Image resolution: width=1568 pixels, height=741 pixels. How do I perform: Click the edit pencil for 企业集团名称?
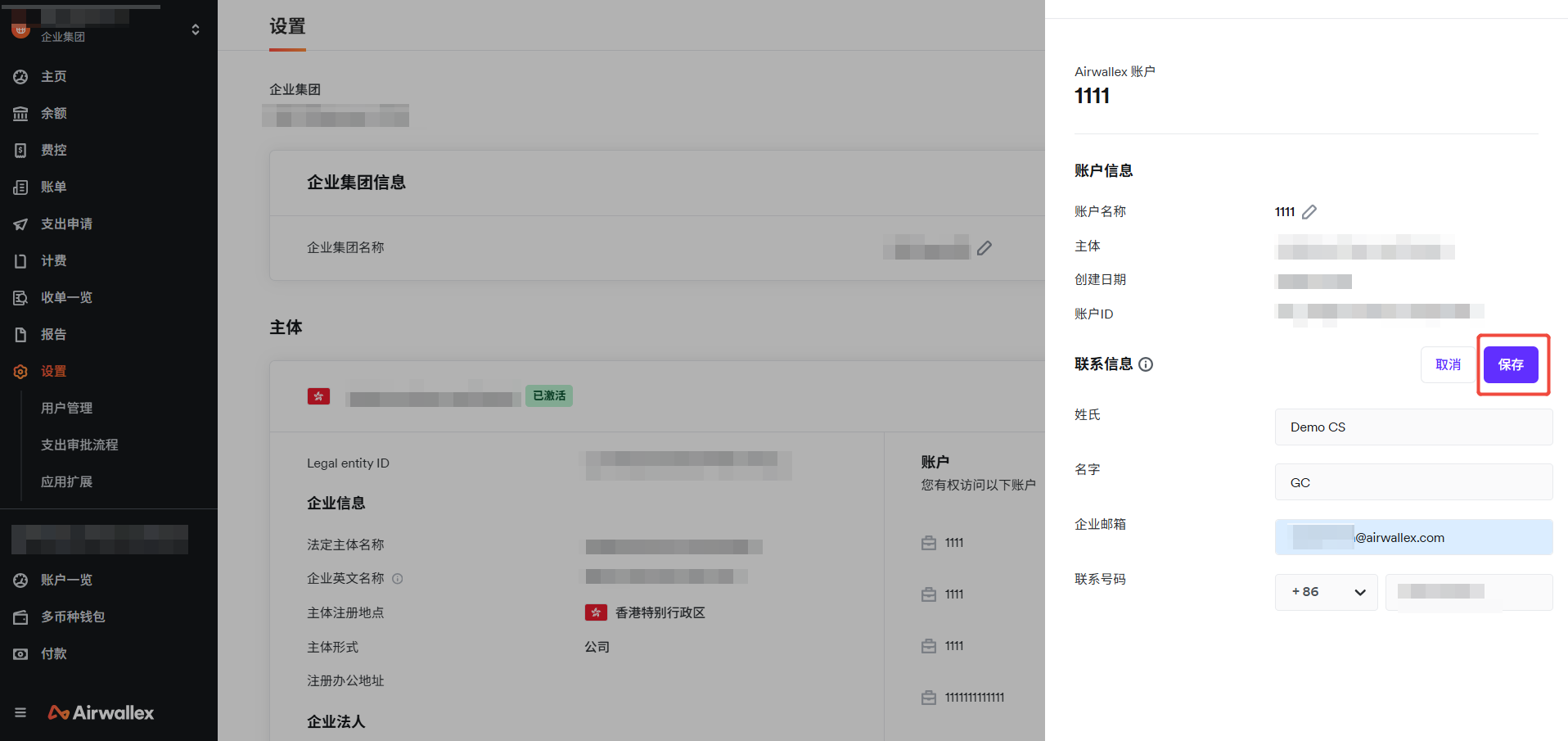985,248
